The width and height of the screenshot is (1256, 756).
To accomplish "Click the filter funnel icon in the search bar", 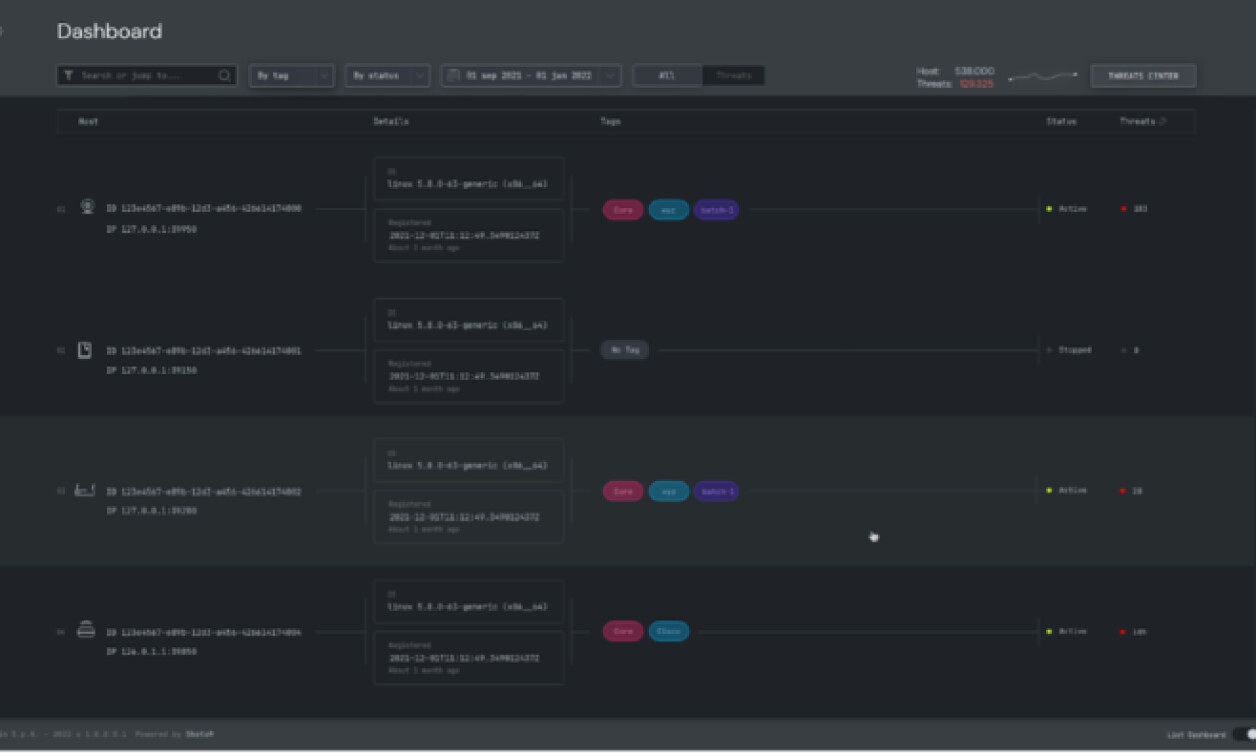I will coord(71,75).
